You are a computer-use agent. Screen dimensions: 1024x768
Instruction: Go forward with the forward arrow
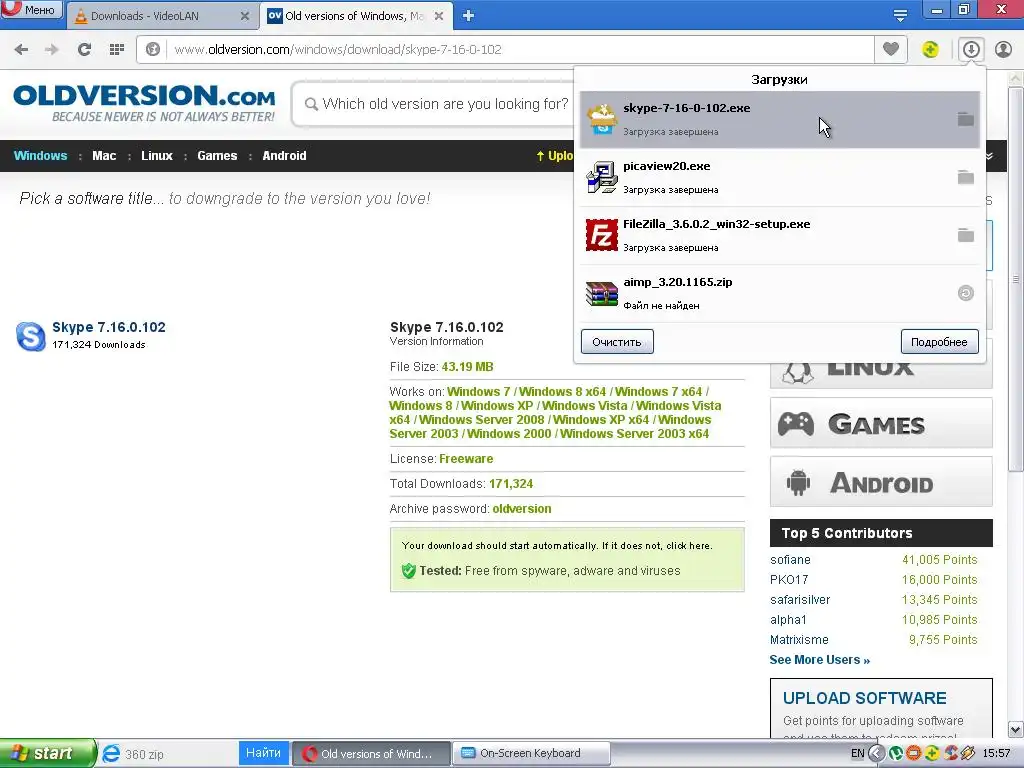coord(52,50)
